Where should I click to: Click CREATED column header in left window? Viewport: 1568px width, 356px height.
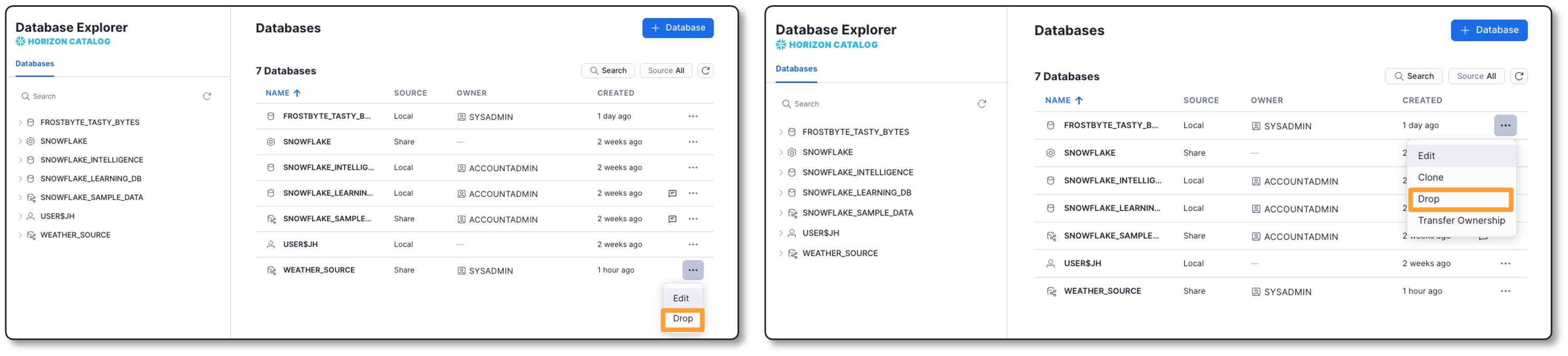click(x=616, y=93)
